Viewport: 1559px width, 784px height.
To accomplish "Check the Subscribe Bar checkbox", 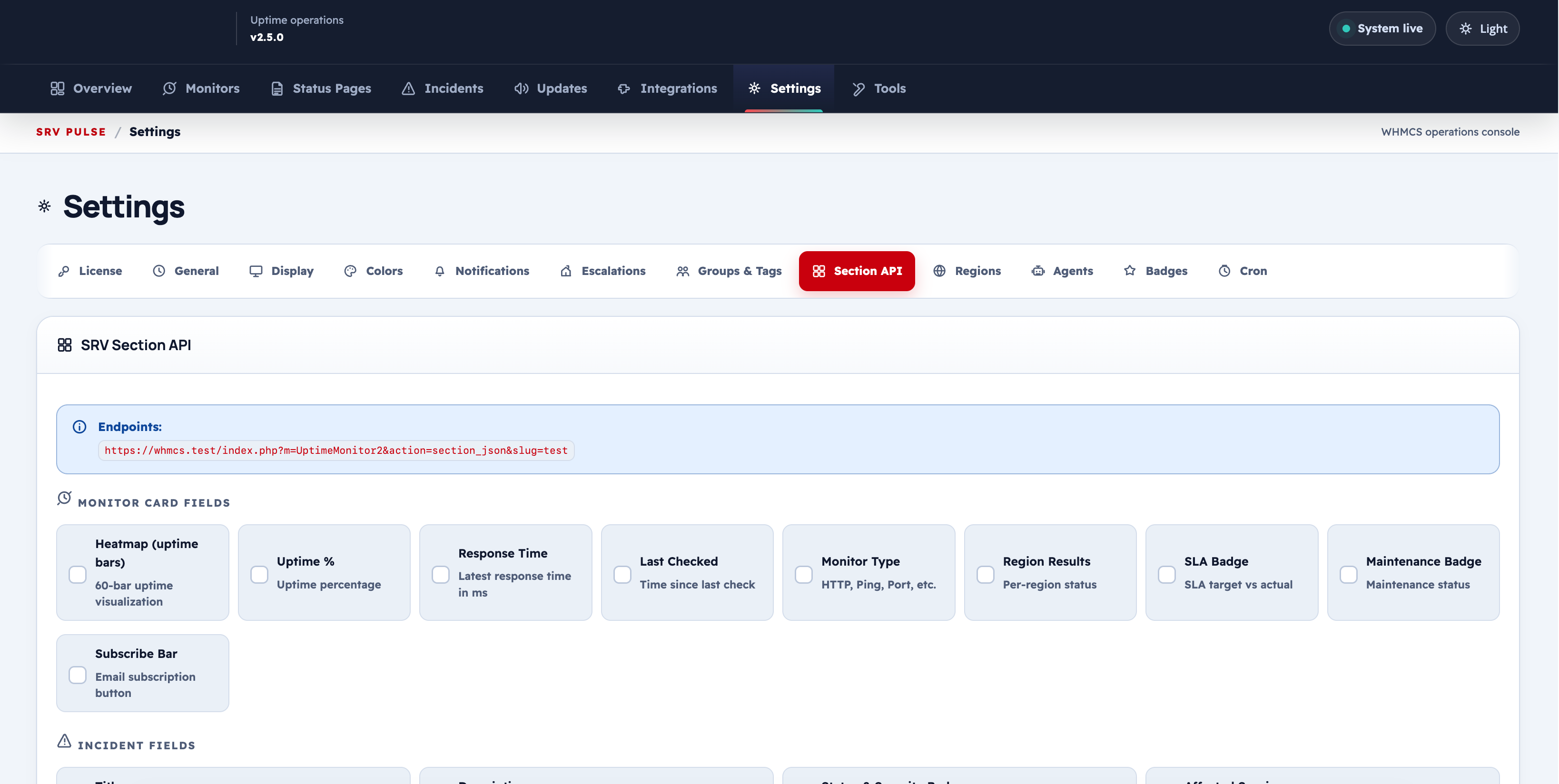I will 78,675.
